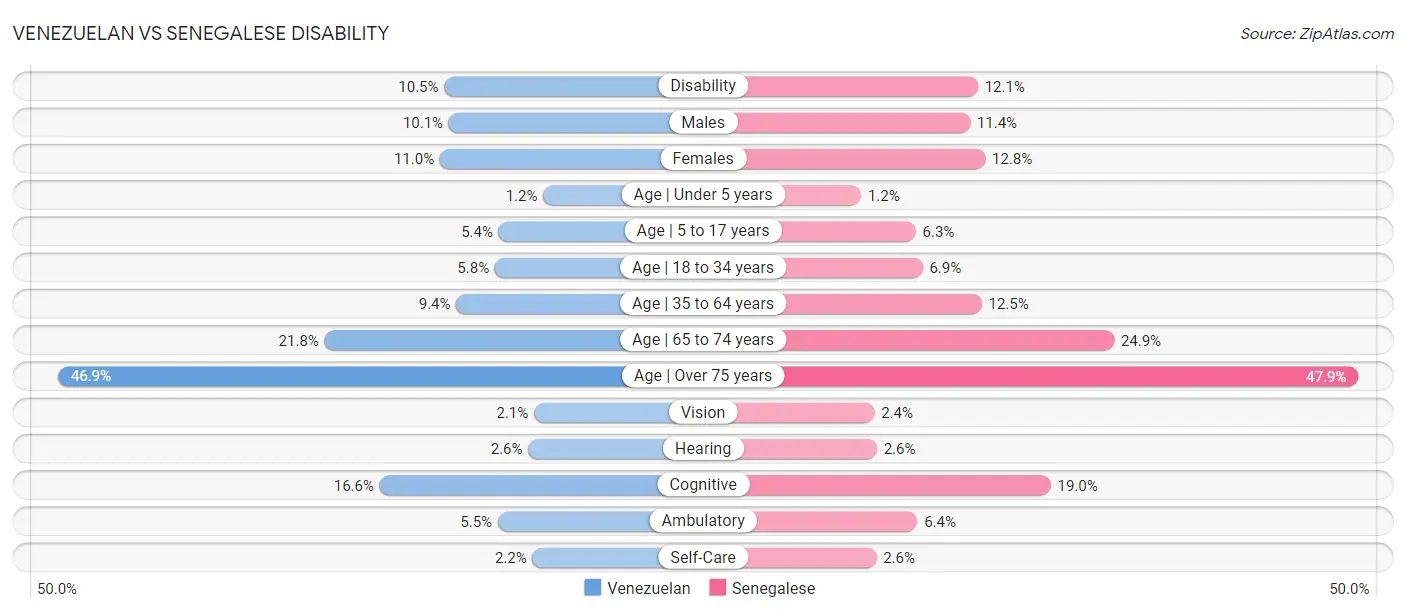The height and width of the screenshot is (612, 1406).
Task: Click the Venezuelan Males 10.1% bar
Action: point(558,122)
